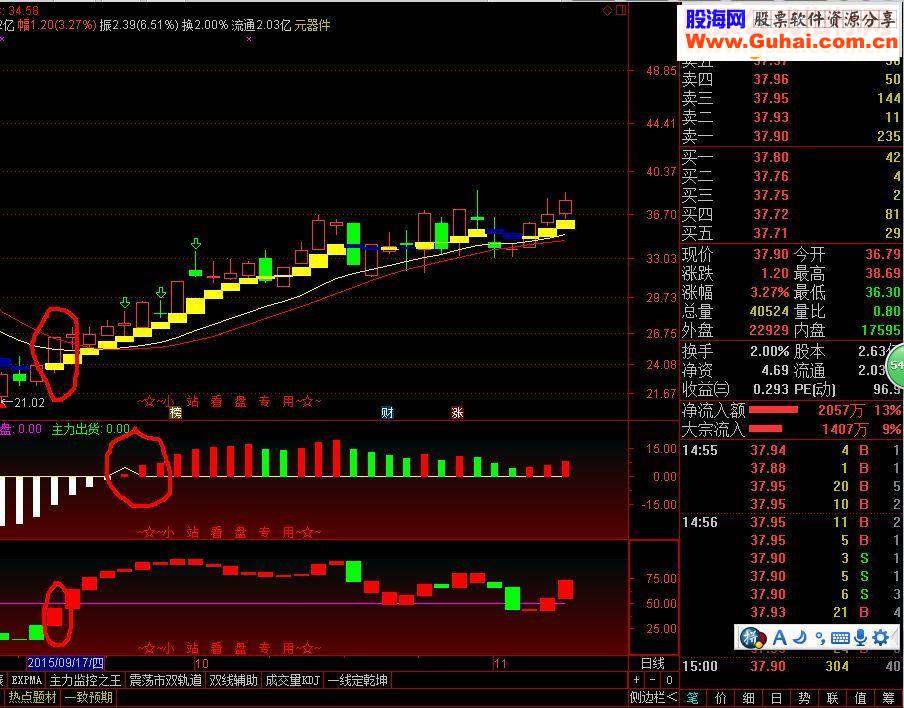This screenshot has width=904, height=708.
Task: Switch to the 联 tab
Action: click(833, 698)
